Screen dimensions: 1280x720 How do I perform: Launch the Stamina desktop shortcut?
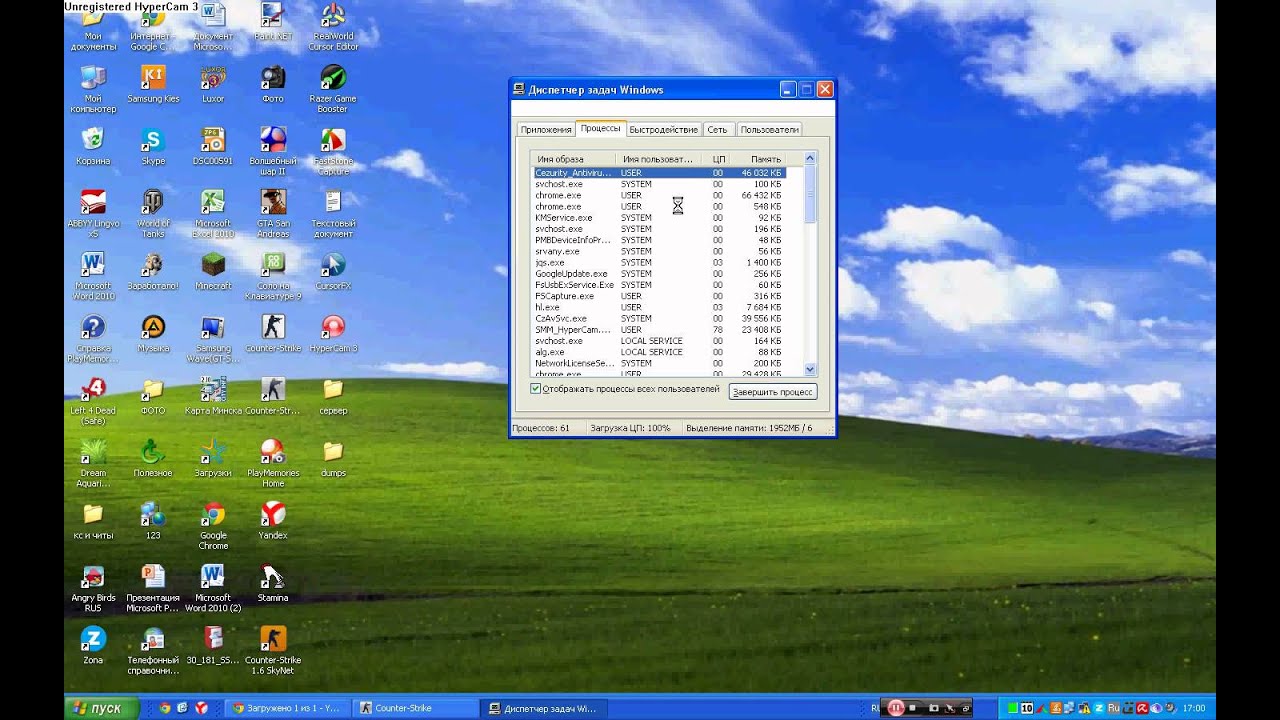pos(273,583)
